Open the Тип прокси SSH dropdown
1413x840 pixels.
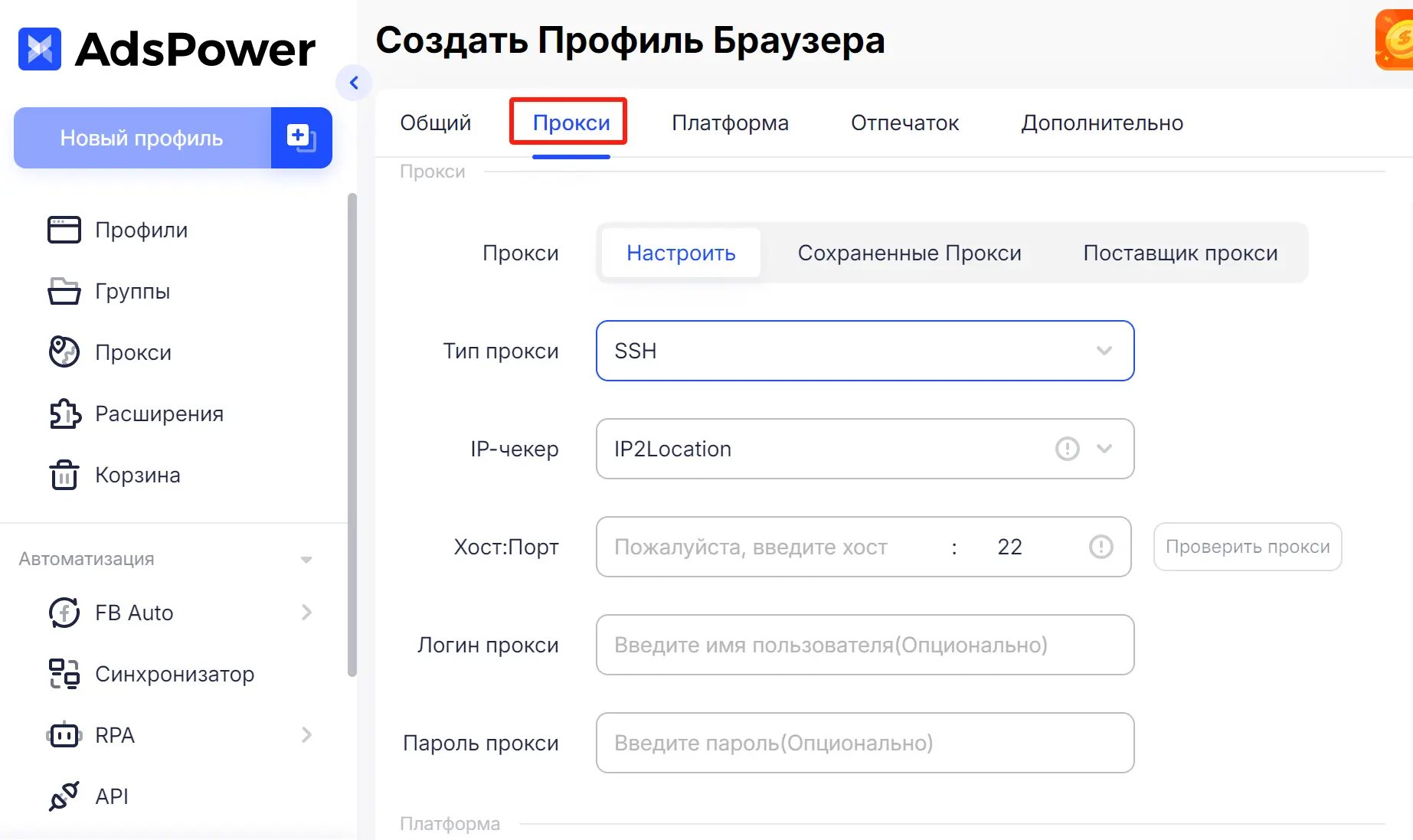(865, 351)
